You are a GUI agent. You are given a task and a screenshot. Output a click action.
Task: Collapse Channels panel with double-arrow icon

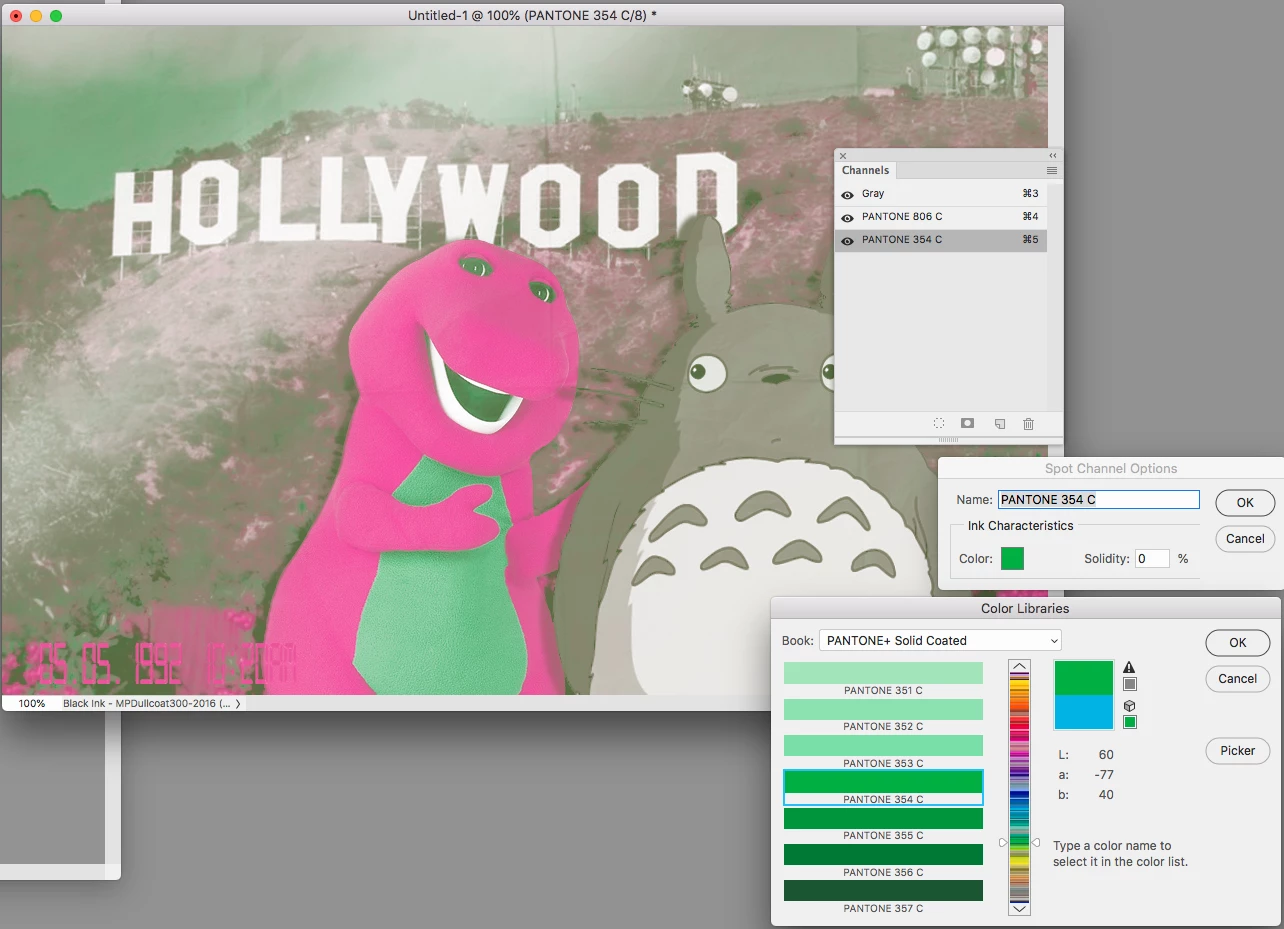click(1053, 156)
